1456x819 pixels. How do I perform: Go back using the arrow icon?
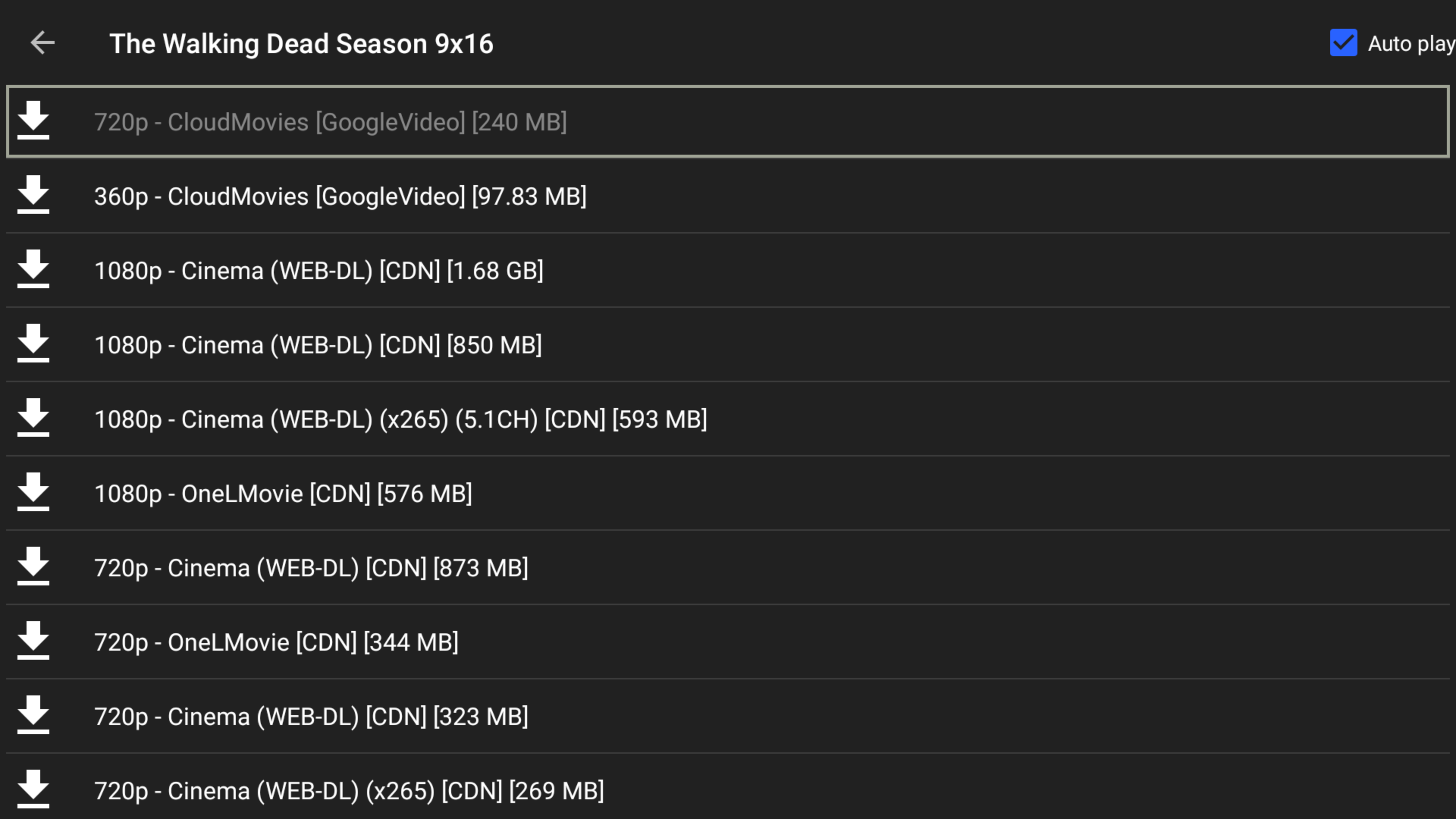point(42,43)
